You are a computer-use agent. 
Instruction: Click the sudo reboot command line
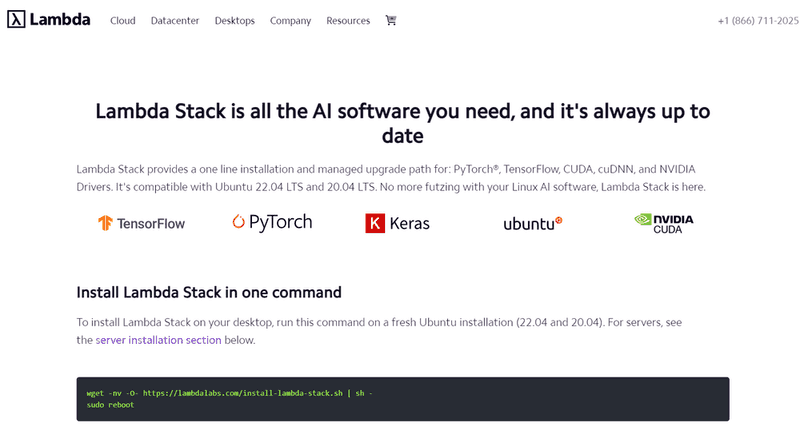click(x=110, y=405)
